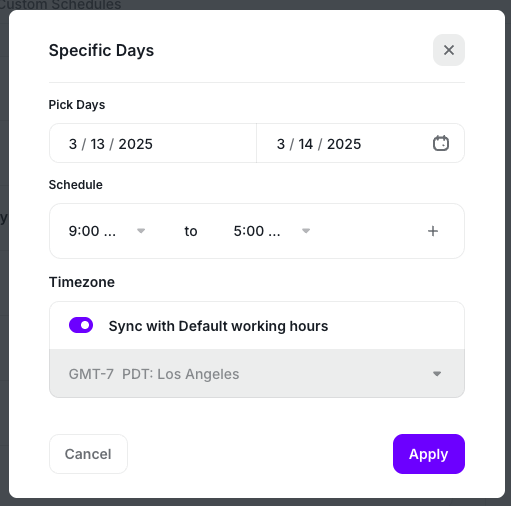Expand the start time 9:00 dropdown

(x=107, y=231)
